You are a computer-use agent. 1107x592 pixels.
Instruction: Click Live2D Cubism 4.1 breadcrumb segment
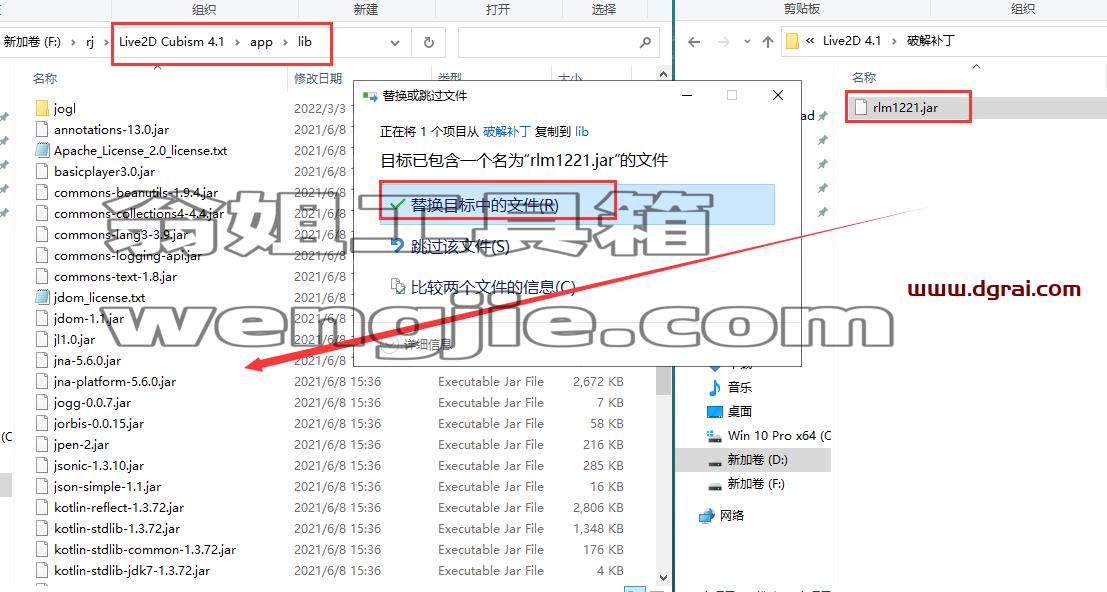click(172, 42)
